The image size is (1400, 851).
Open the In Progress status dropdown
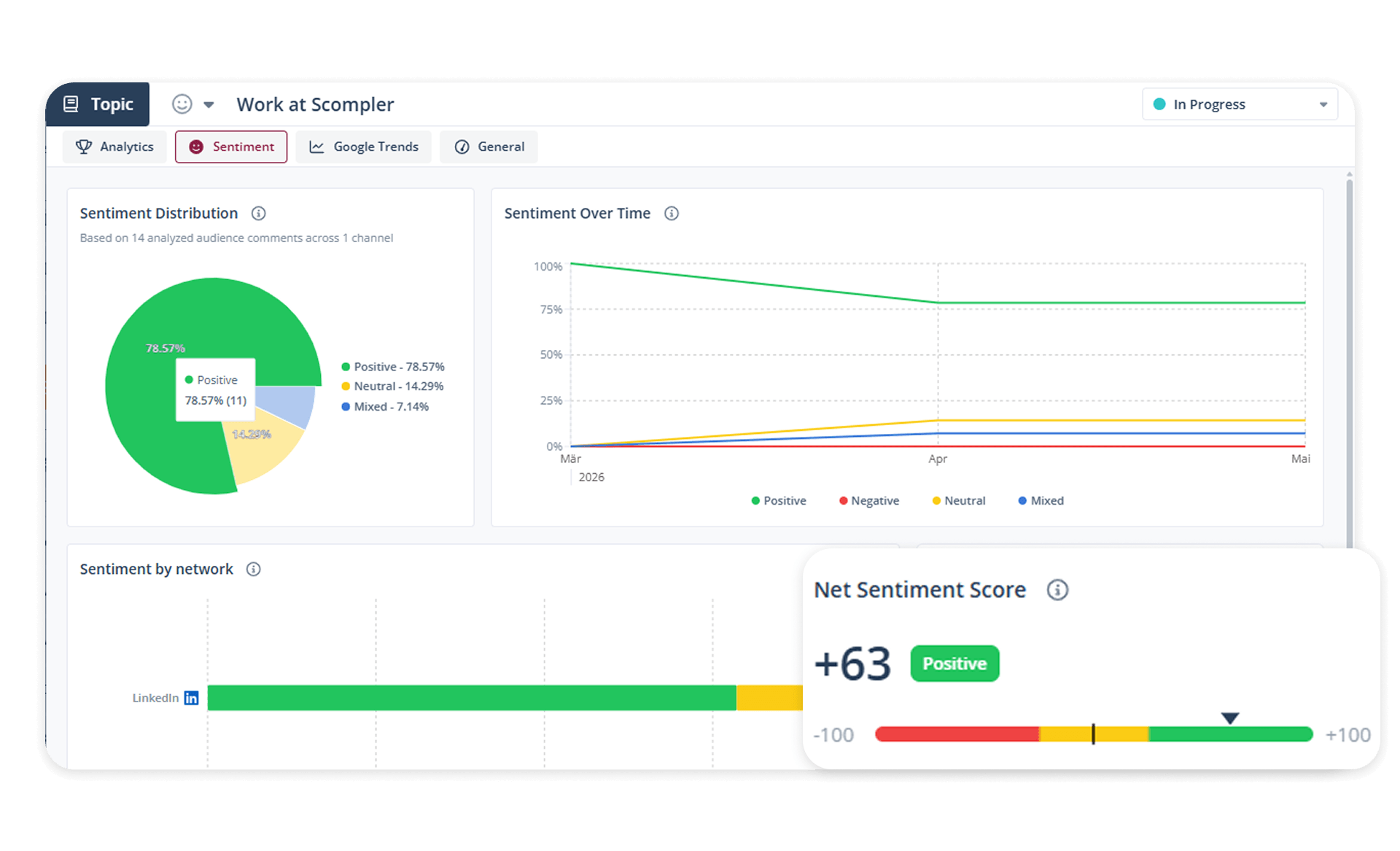point(1240,104)
